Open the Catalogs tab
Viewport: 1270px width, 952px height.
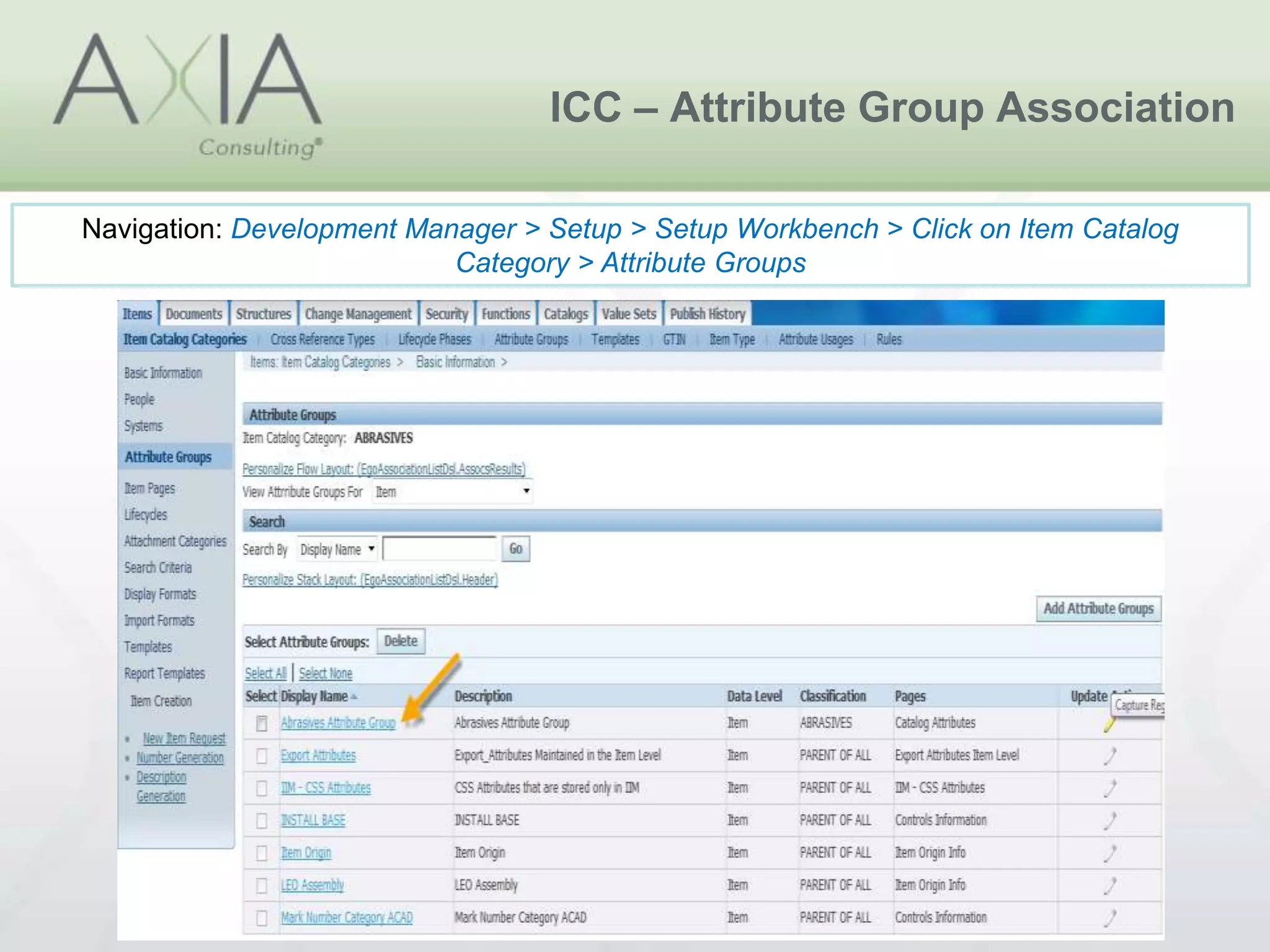click(566, 314)
